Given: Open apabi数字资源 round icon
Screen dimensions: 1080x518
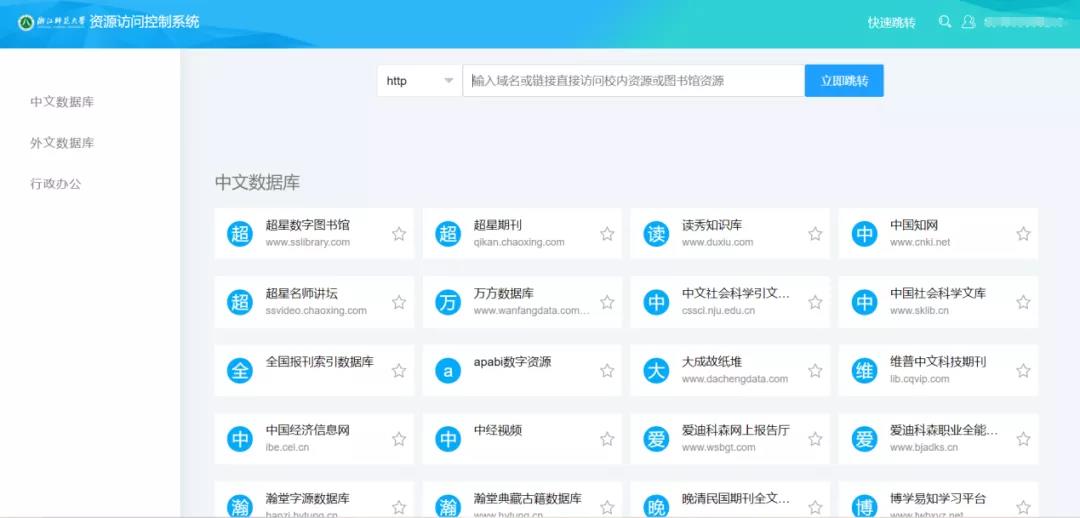Looking at the screenshot, I should [448, 371].
